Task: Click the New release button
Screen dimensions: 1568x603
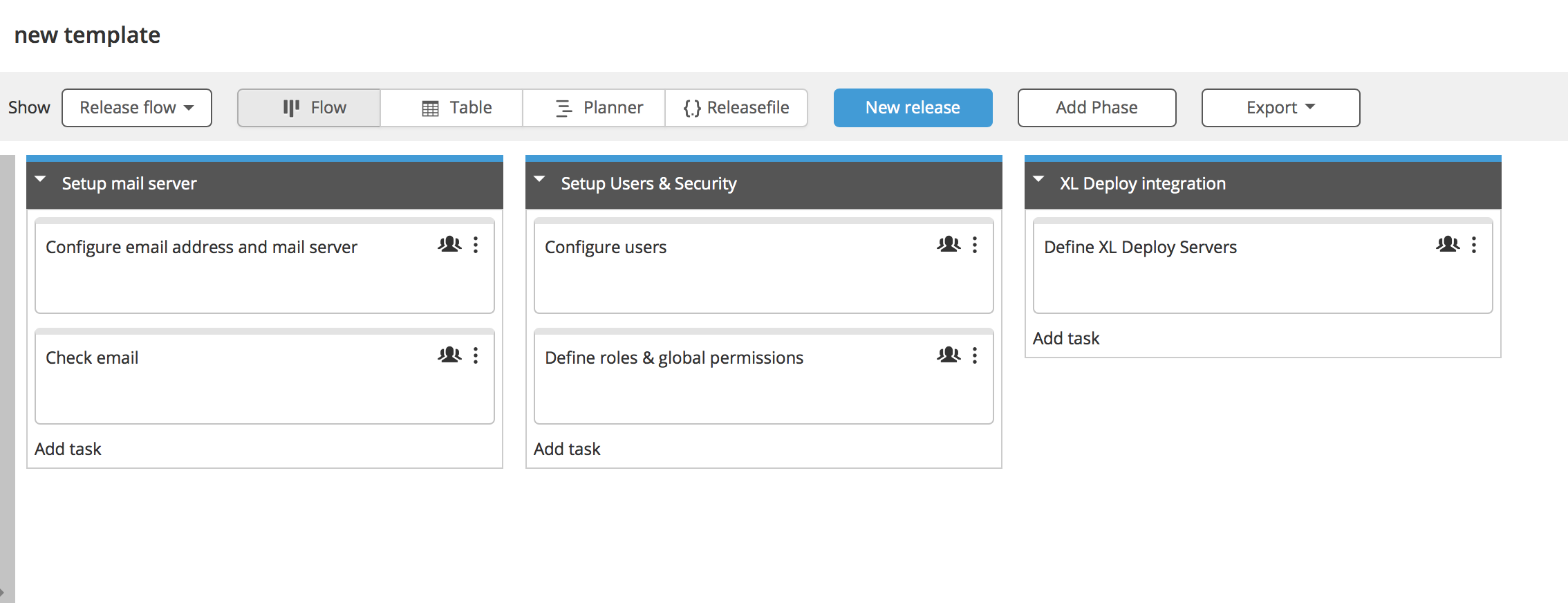Action: 913,108
